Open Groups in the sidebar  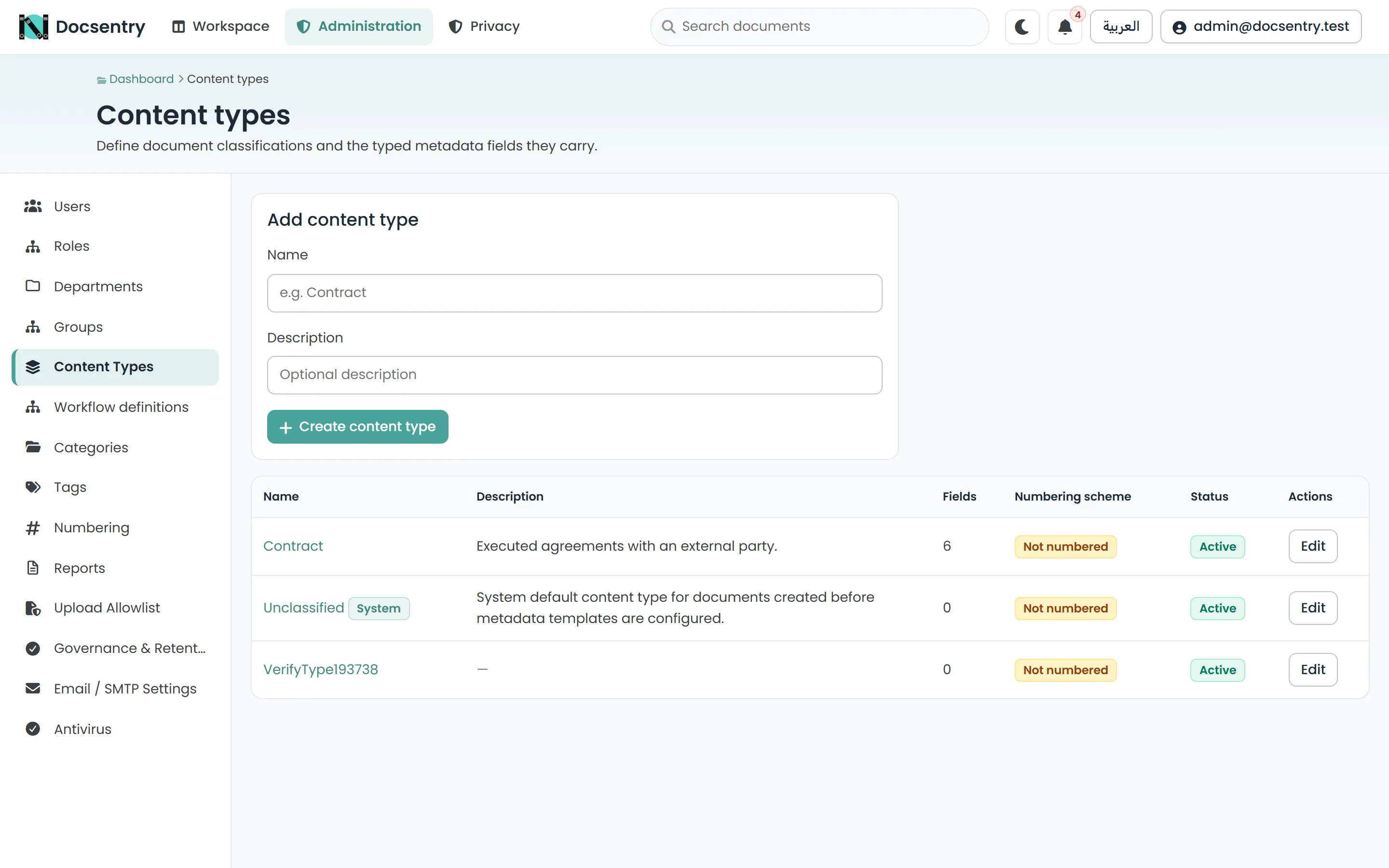pos(115,326)
